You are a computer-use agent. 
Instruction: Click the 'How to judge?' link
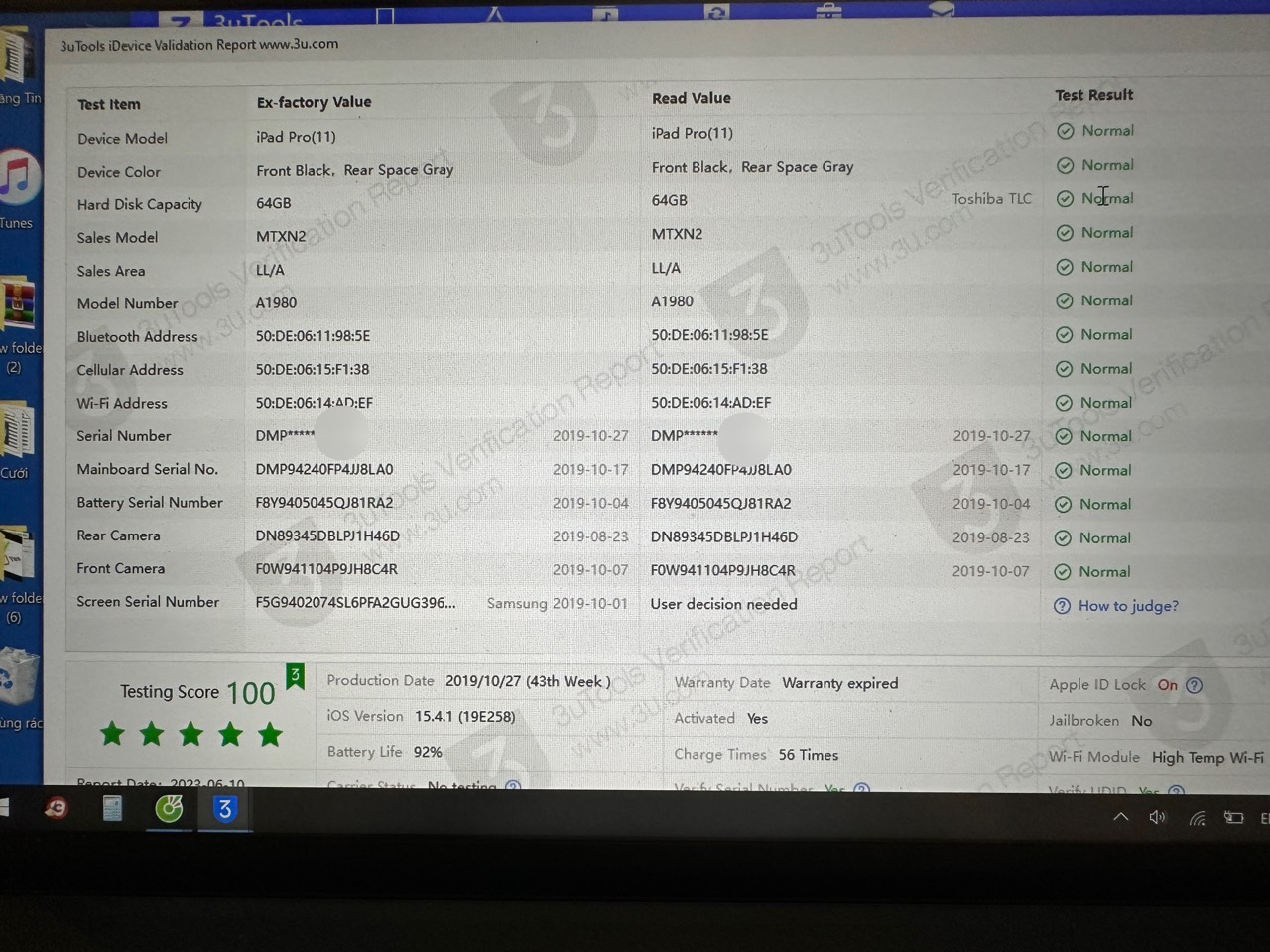pyautogui.click(x=1128, y=606)
